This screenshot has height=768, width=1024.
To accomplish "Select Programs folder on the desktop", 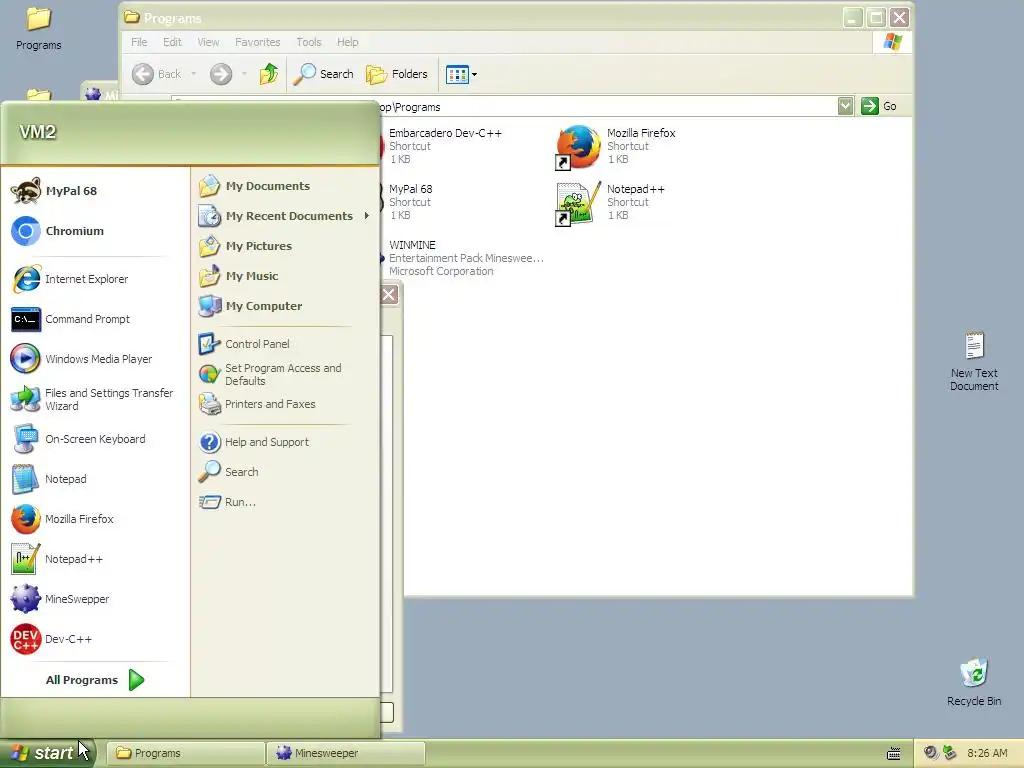I will (x=39, y=29).
